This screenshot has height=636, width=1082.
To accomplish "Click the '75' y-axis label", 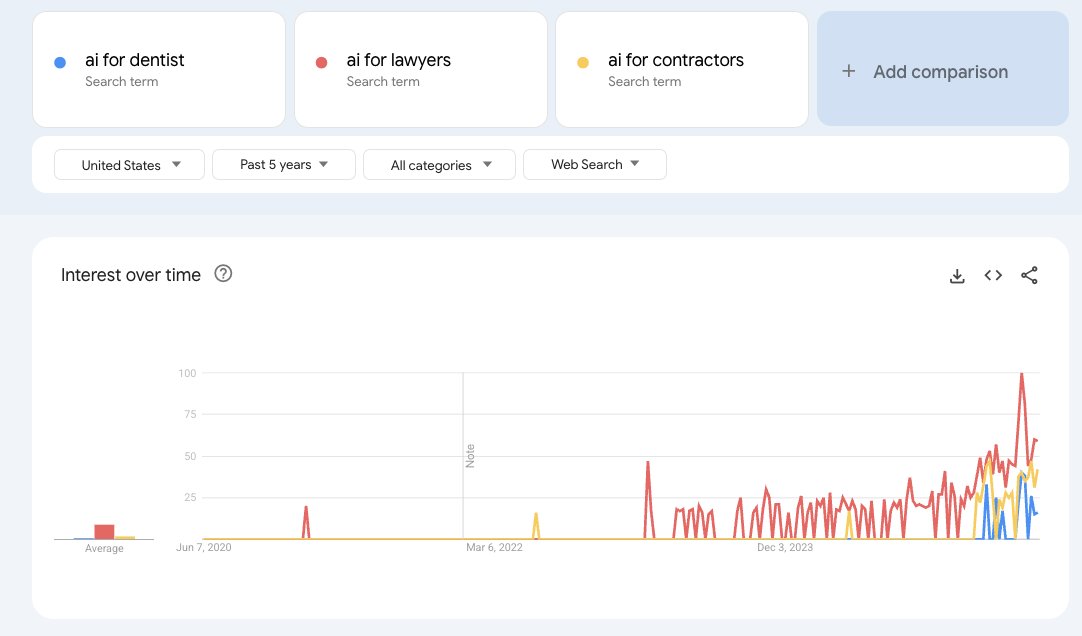I will point(190,414).
